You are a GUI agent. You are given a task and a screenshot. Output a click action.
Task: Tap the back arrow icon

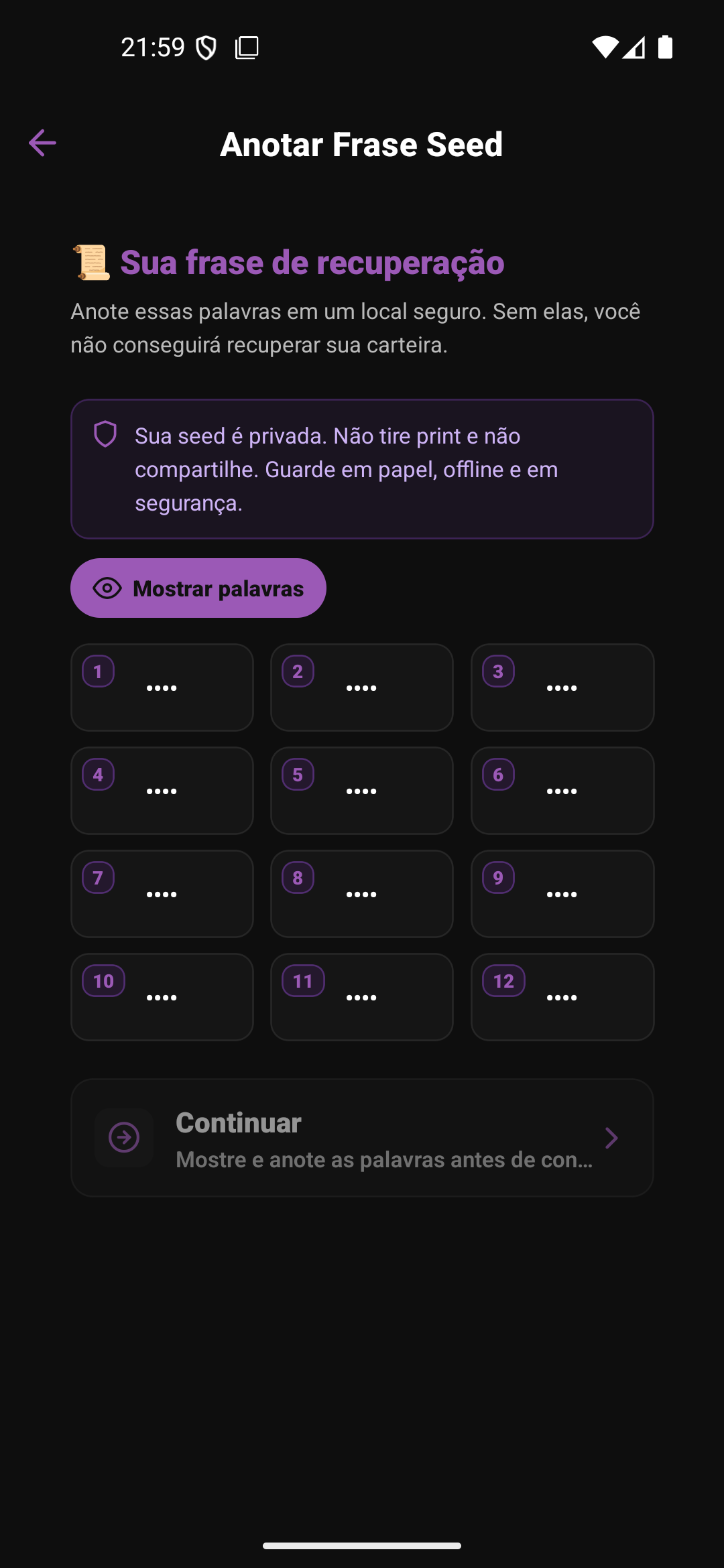[x=42, y=143]
